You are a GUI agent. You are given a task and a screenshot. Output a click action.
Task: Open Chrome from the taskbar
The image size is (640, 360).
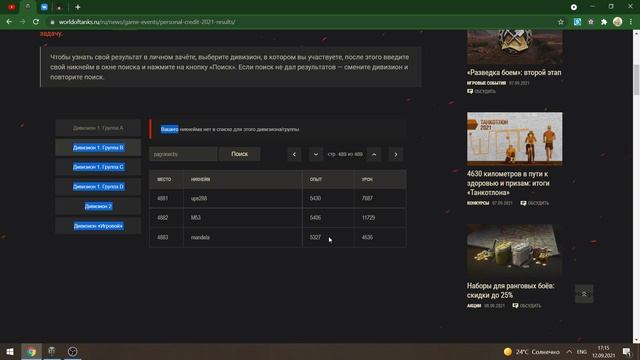coord(31,351)
